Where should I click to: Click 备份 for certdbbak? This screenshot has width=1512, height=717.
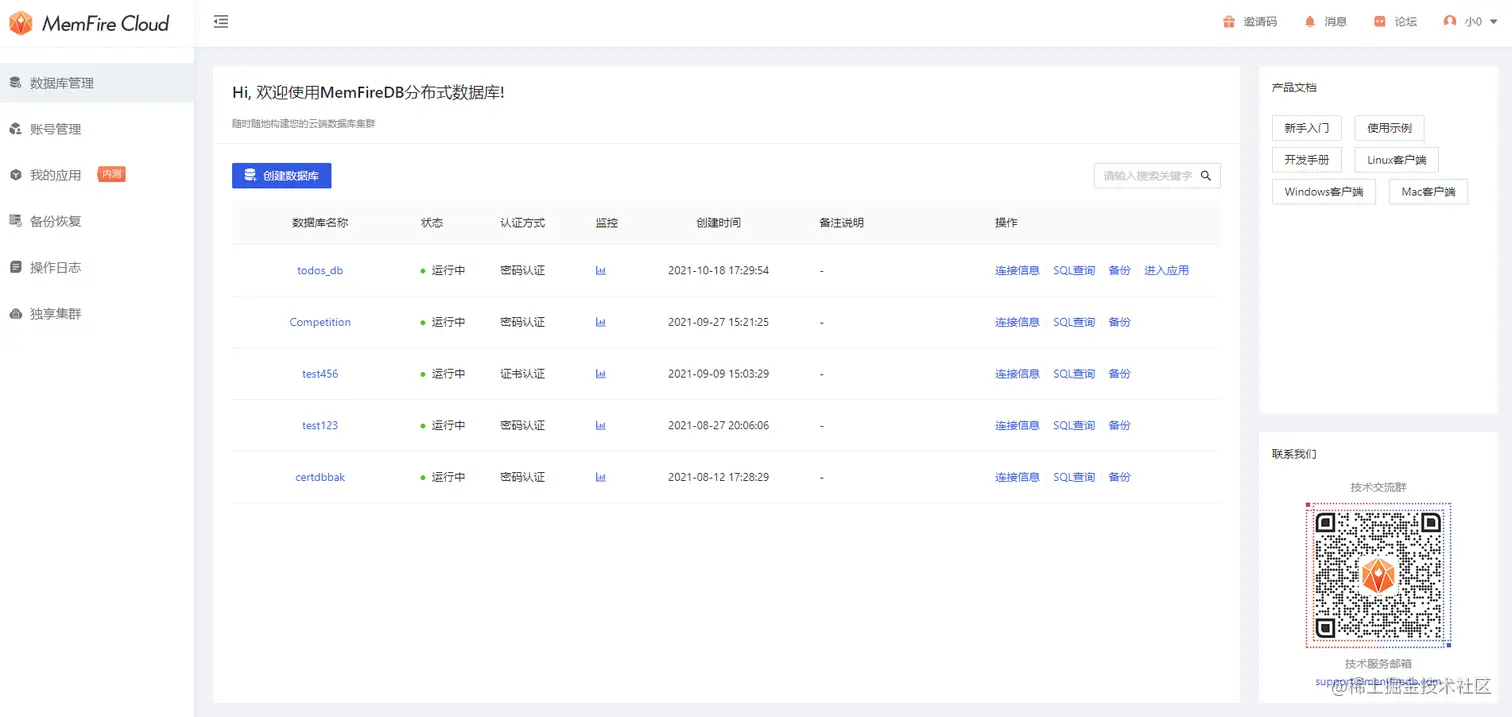click(1119, 477)
